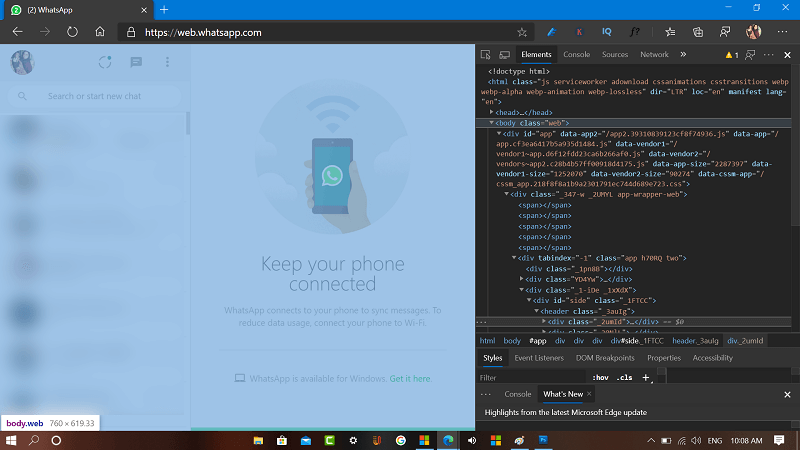Select the header._3auIg breadcrumb
Viewport: 800px width, 450px height.
pyautogui.click(x=695, y=341)
